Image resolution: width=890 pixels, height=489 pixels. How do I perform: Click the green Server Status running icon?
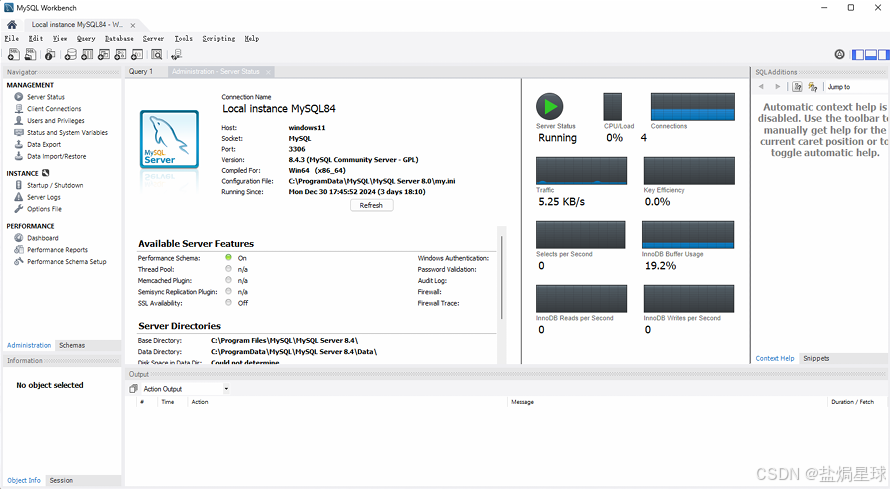tap(549, 107)
